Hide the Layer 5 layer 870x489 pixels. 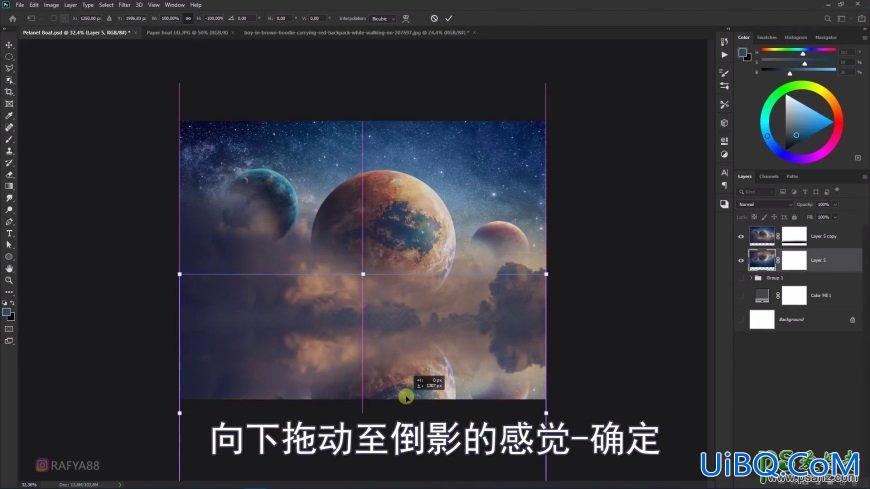pos(741,260)
